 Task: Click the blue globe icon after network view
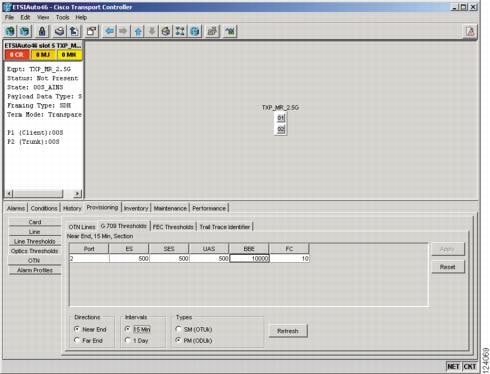tap(195, 31)
